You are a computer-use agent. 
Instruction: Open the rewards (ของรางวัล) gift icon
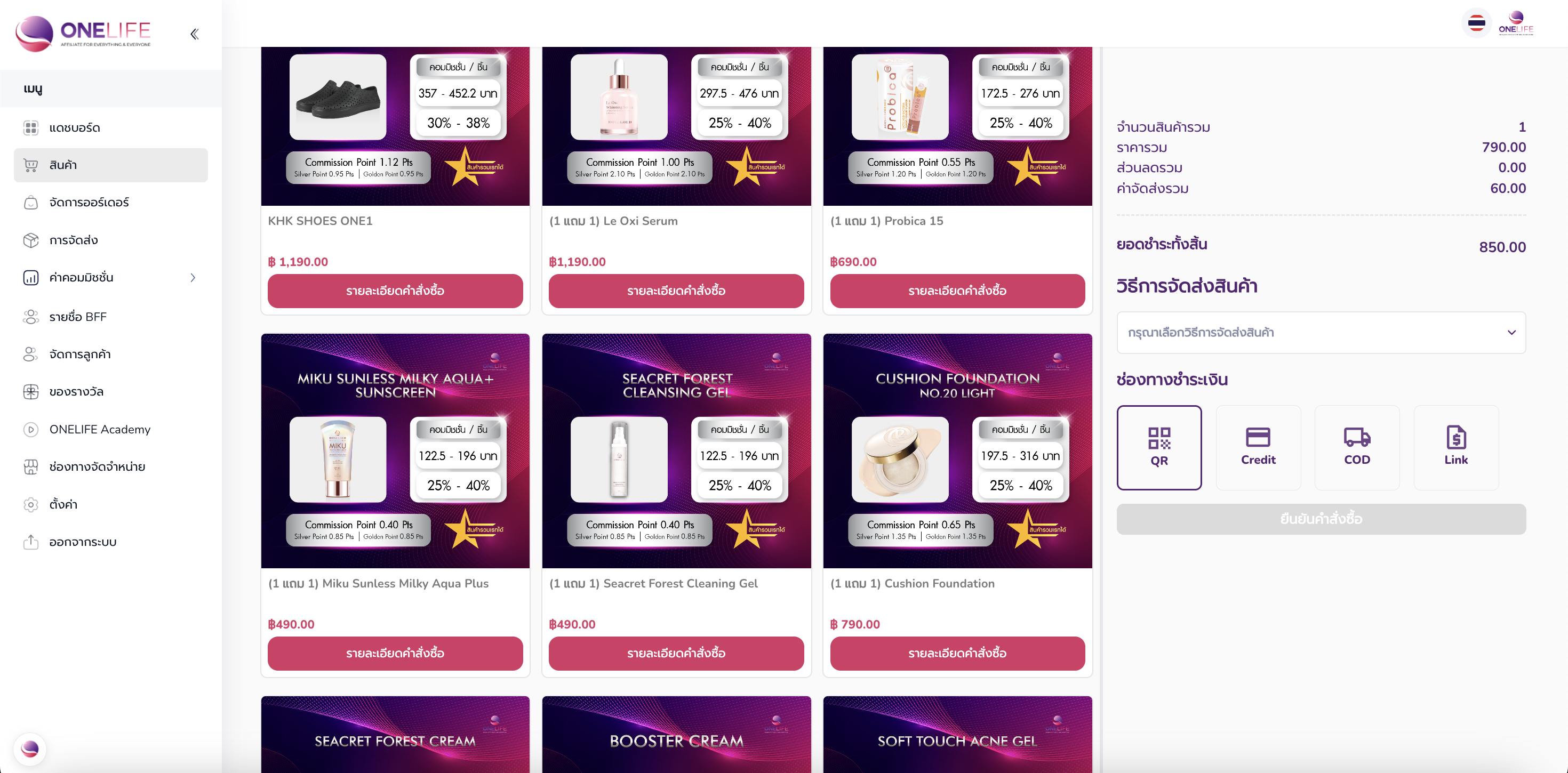coord(30,391)
